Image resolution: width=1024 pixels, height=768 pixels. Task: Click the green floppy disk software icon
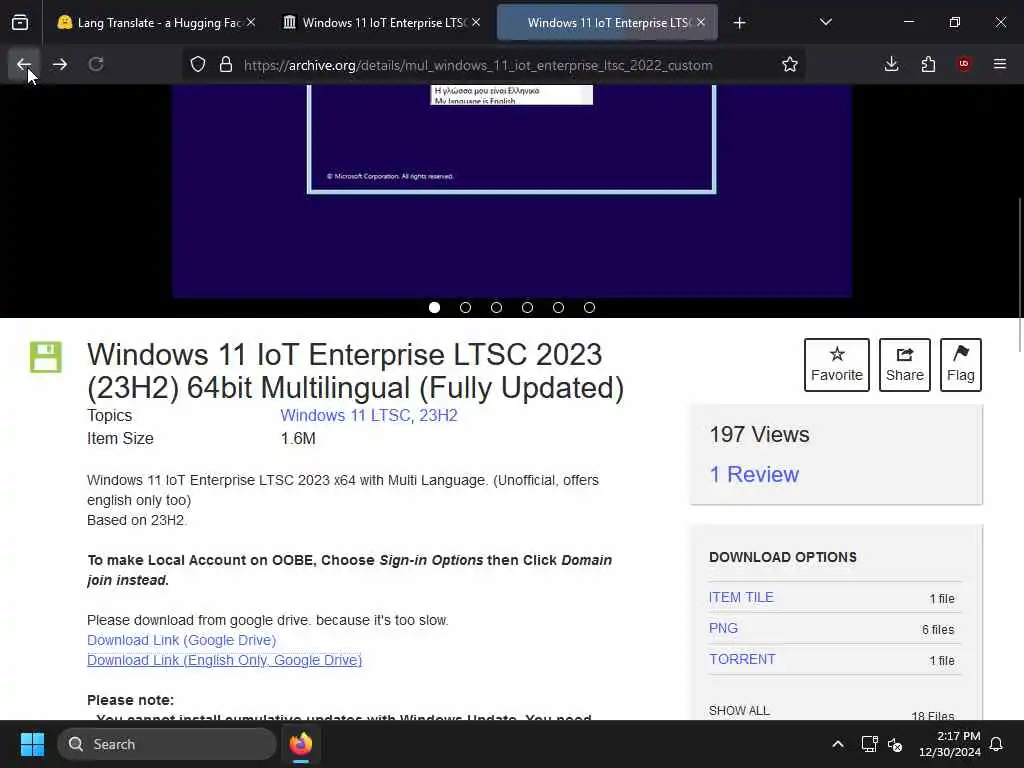coord(46,357)
